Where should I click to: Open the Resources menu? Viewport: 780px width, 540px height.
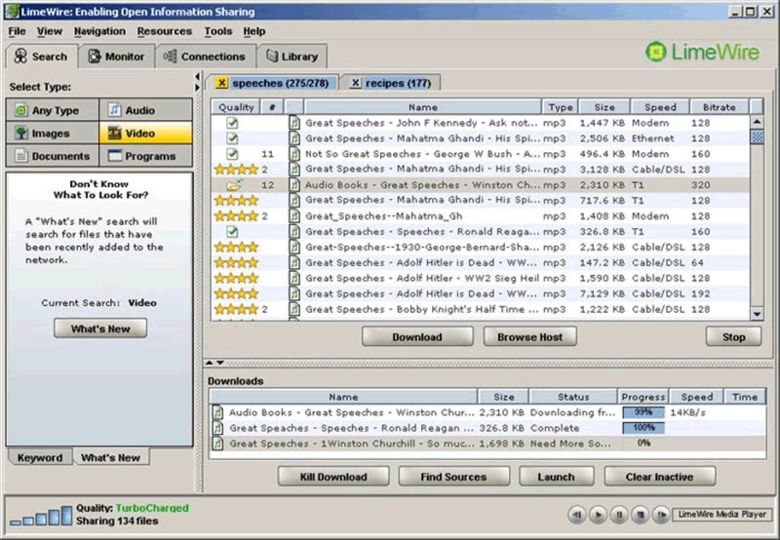point(165,31)
